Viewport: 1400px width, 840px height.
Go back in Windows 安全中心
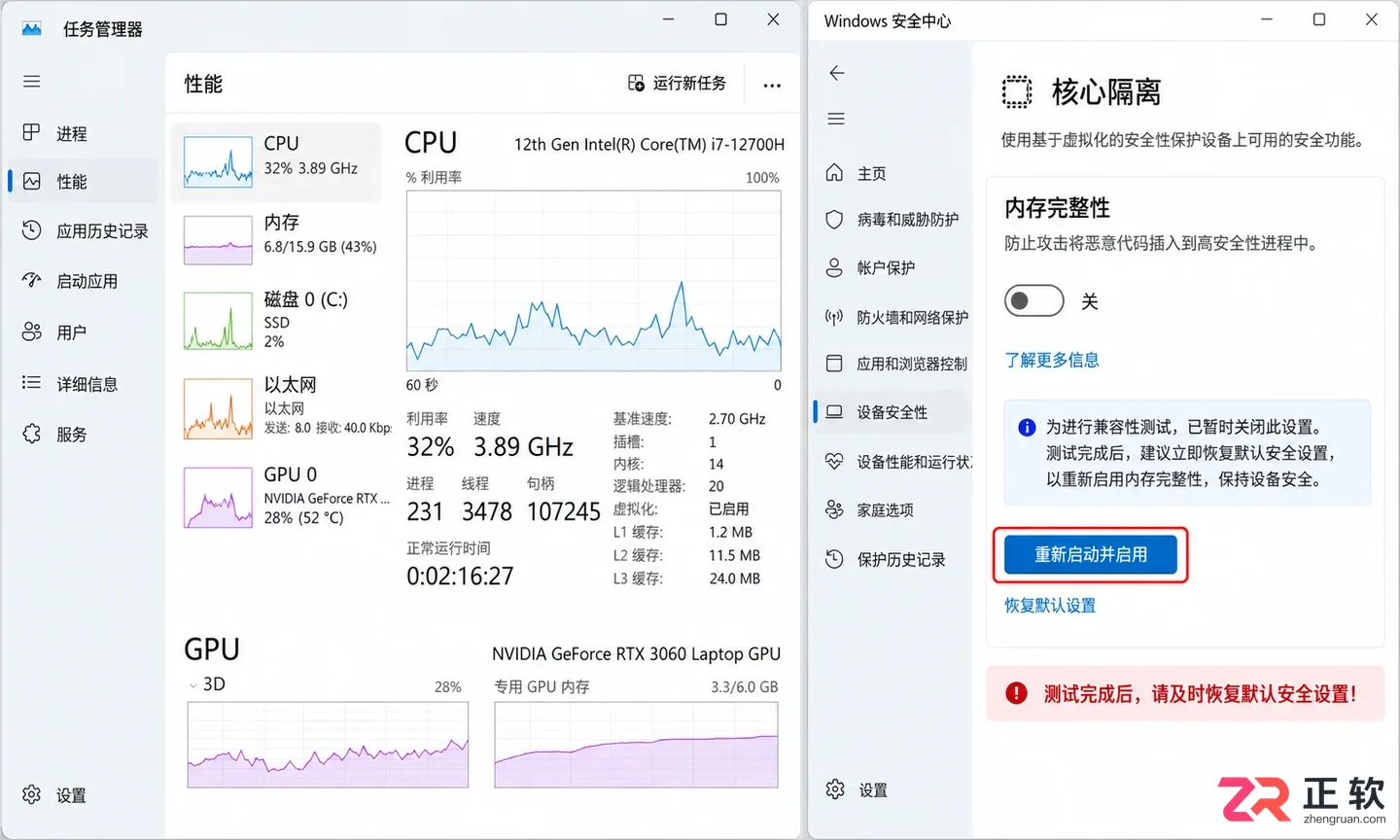pos(837,73)
